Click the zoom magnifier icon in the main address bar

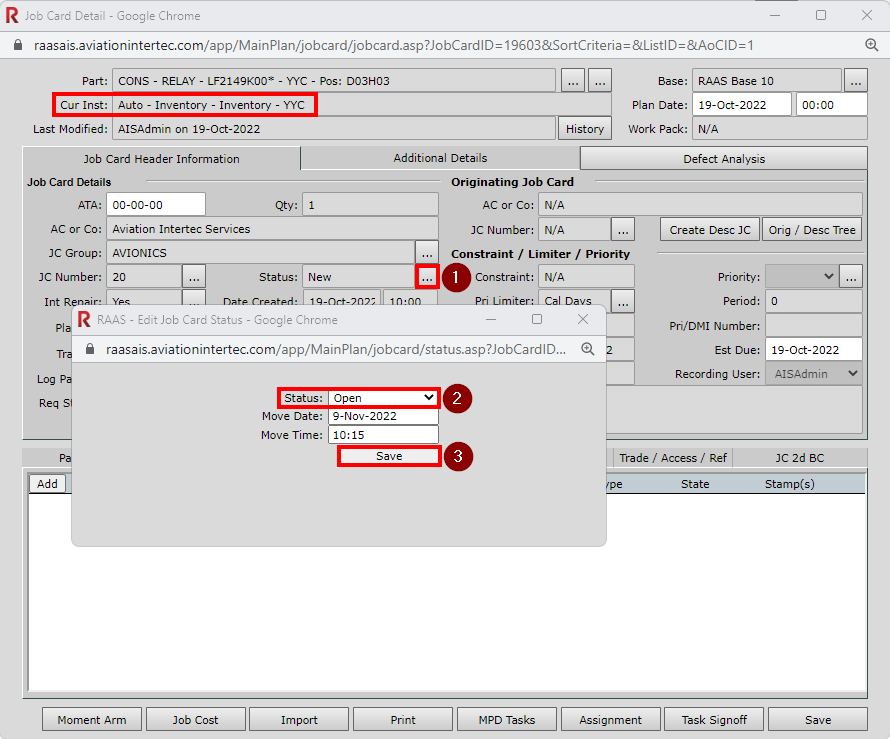[x=871, y=45]
